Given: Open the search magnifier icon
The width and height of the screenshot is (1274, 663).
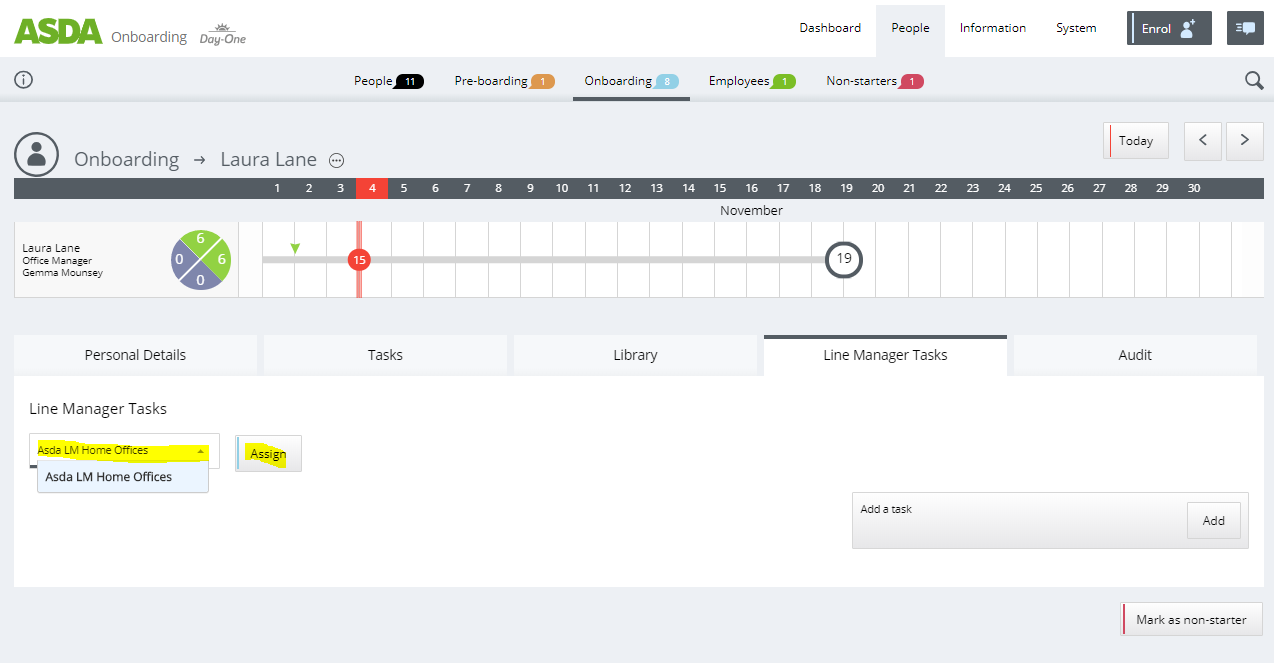Looking at the screenshot, I should pyautogui.click(x=1254, y=81).
